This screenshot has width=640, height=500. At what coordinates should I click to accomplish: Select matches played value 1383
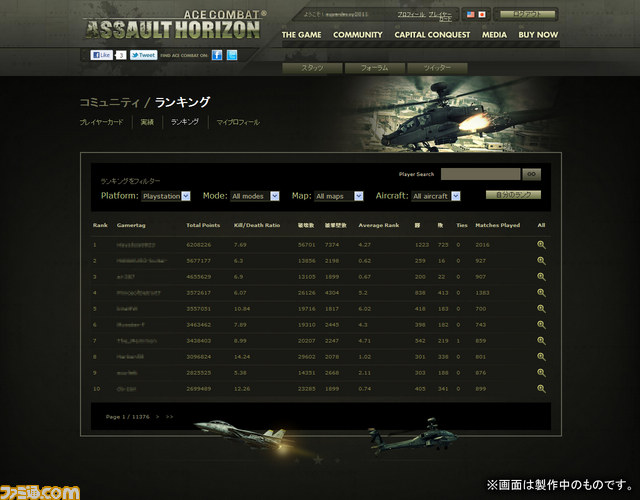(482, 293)
